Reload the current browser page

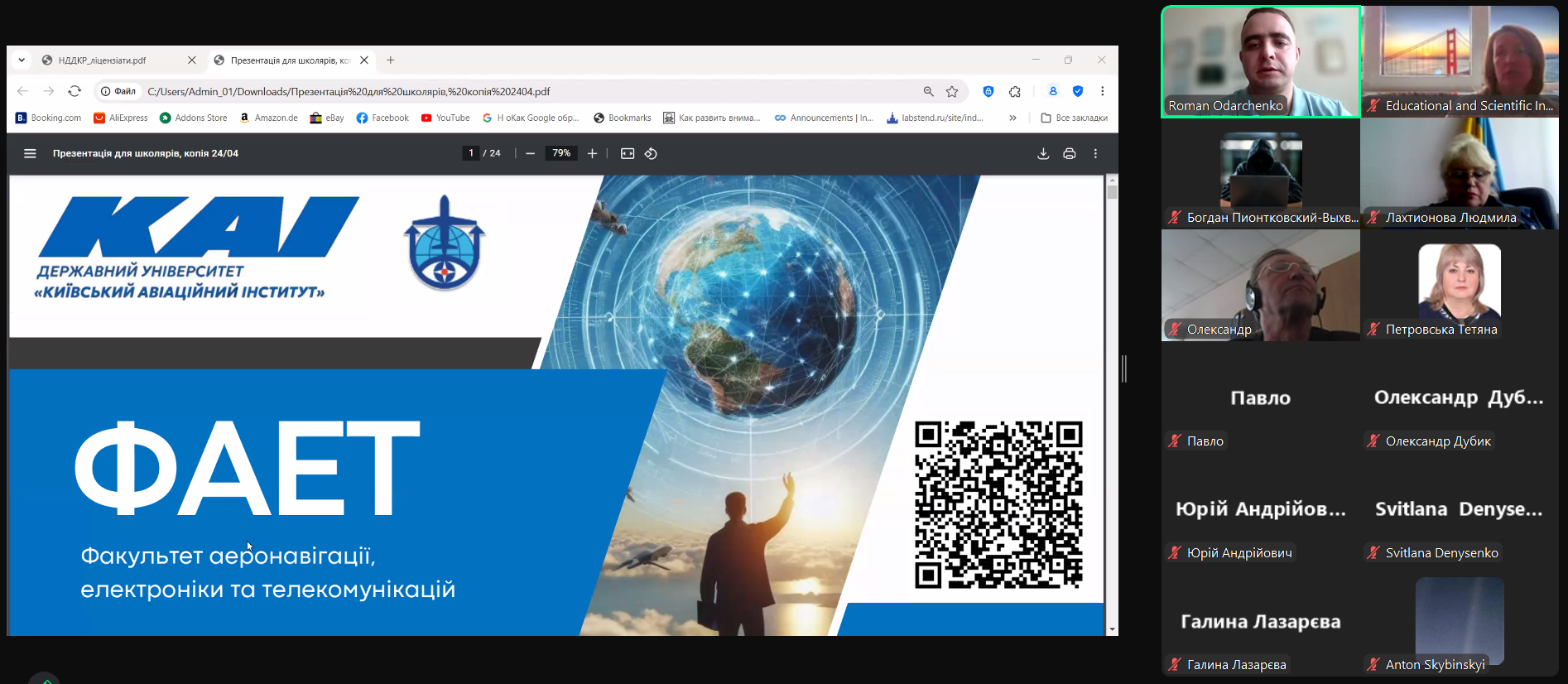coord(75,91)
